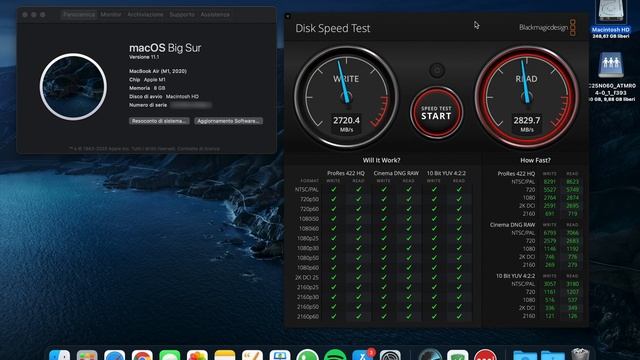
Task: Click the Disk Speed Test title
Action: tap(333, 28)
